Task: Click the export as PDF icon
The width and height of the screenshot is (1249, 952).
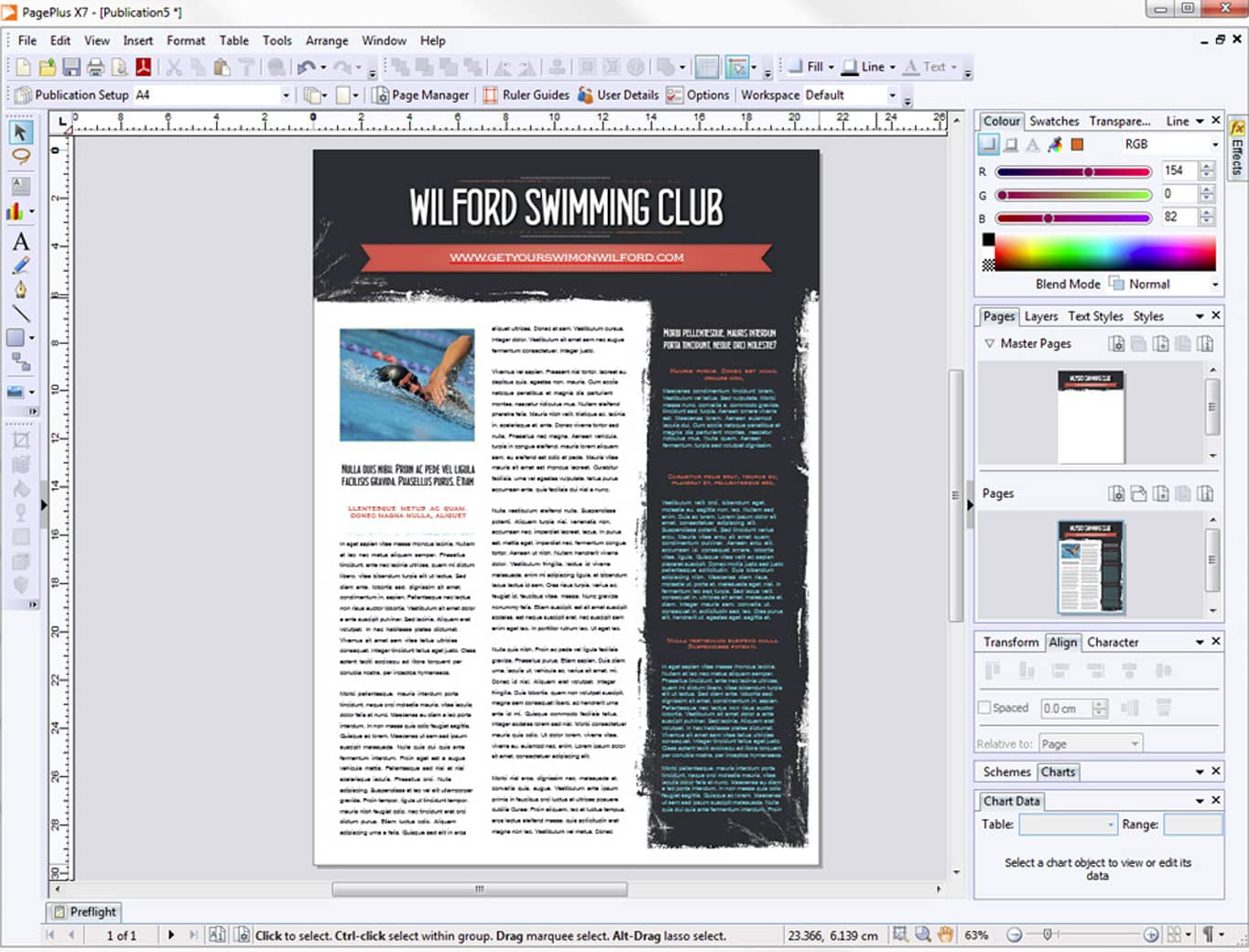Action: [x=144, y=67]
